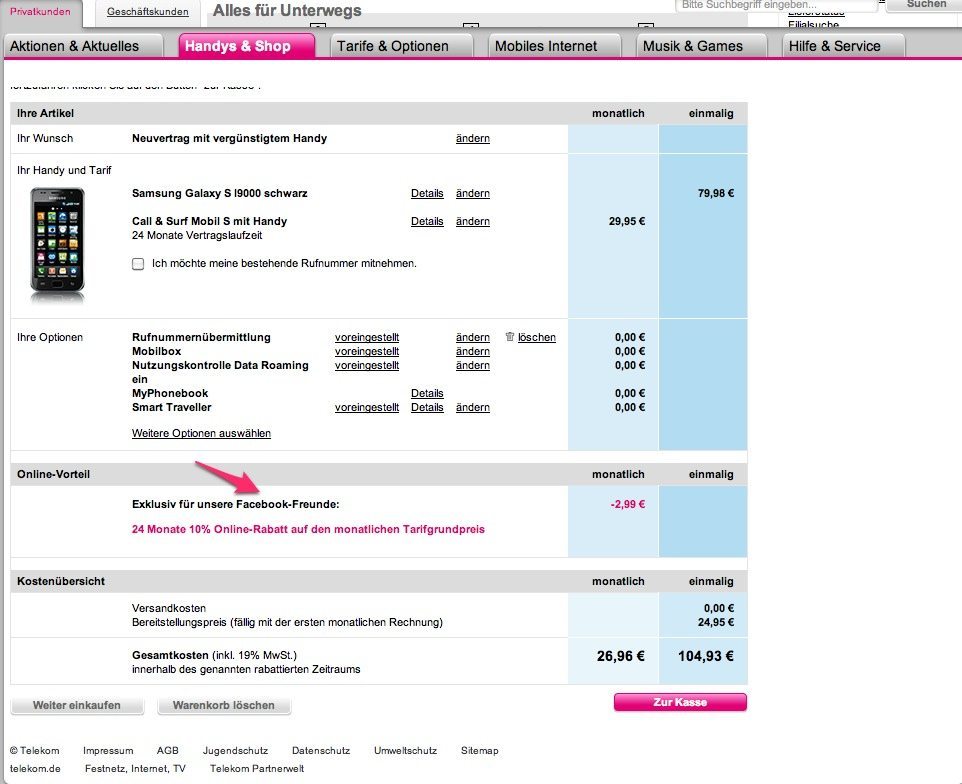Viewport: 962px width, 784px height.
Task: Click voreingestellt link for Rufnummernübermittlung
Action: pos(367,337)
